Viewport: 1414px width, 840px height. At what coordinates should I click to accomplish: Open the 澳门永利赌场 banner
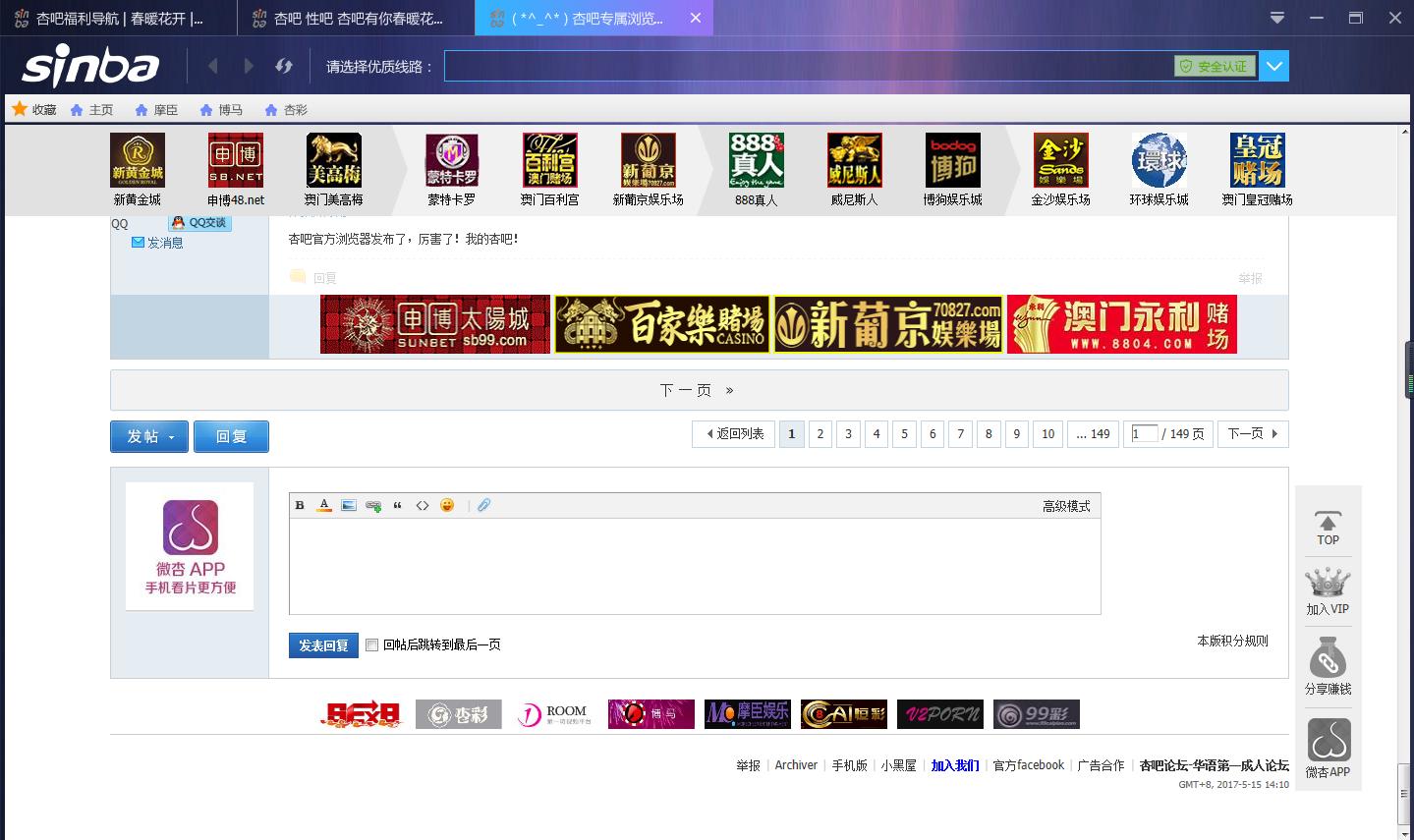tap(1122, 324)
